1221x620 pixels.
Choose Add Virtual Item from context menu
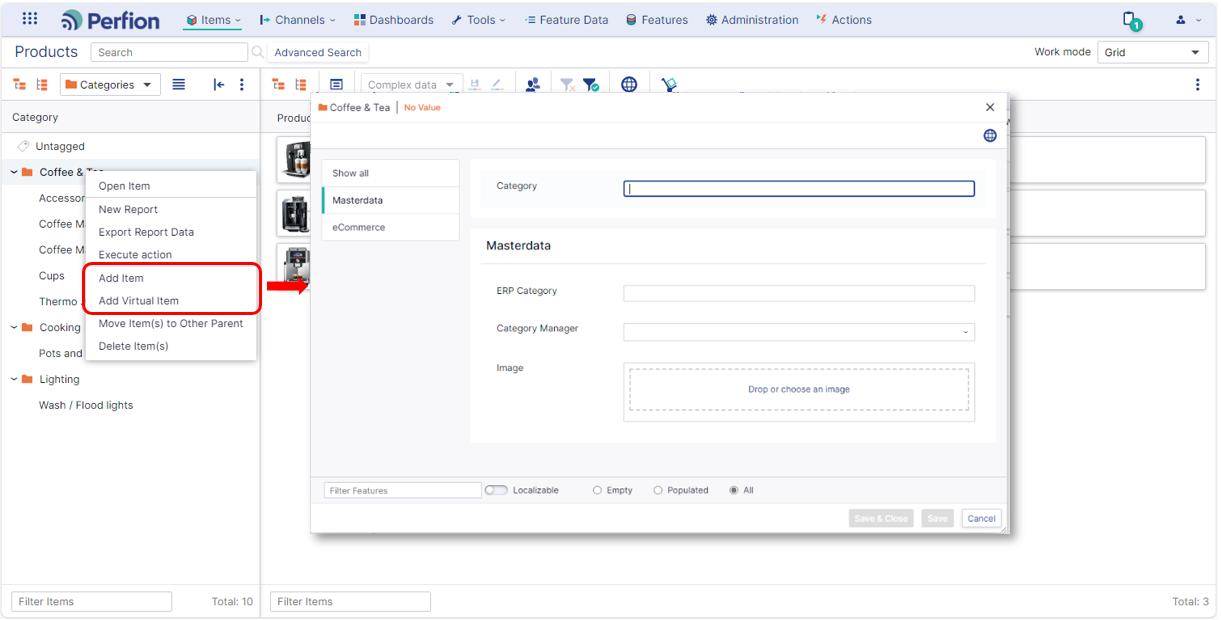pos(138,301)
